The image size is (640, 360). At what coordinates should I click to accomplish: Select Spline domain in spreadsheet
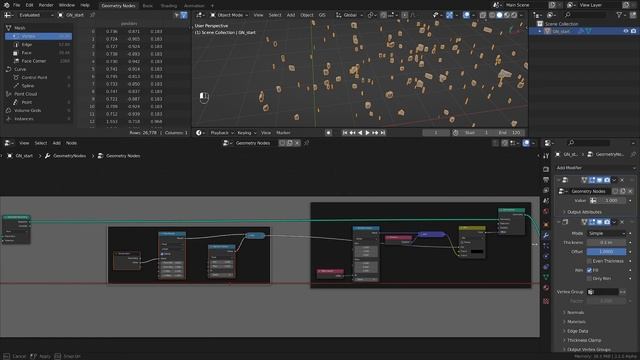pyautogui.click(x=38, y=86)
